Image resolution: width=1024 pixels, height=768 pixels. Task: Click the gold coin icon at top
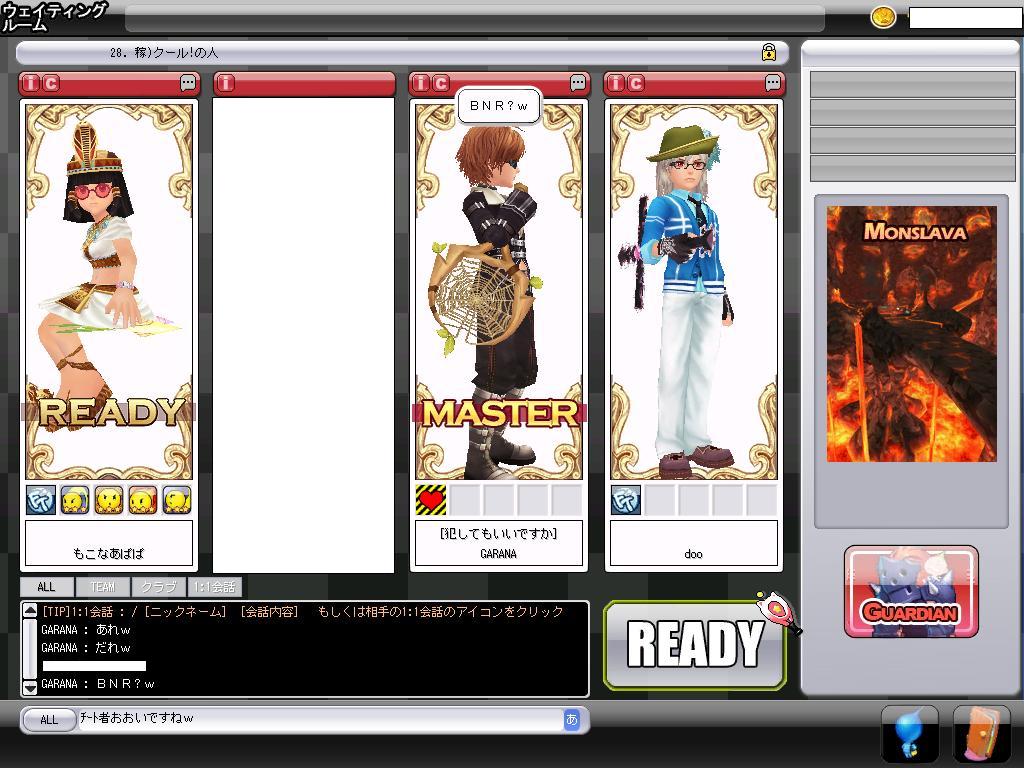point(883,18)
